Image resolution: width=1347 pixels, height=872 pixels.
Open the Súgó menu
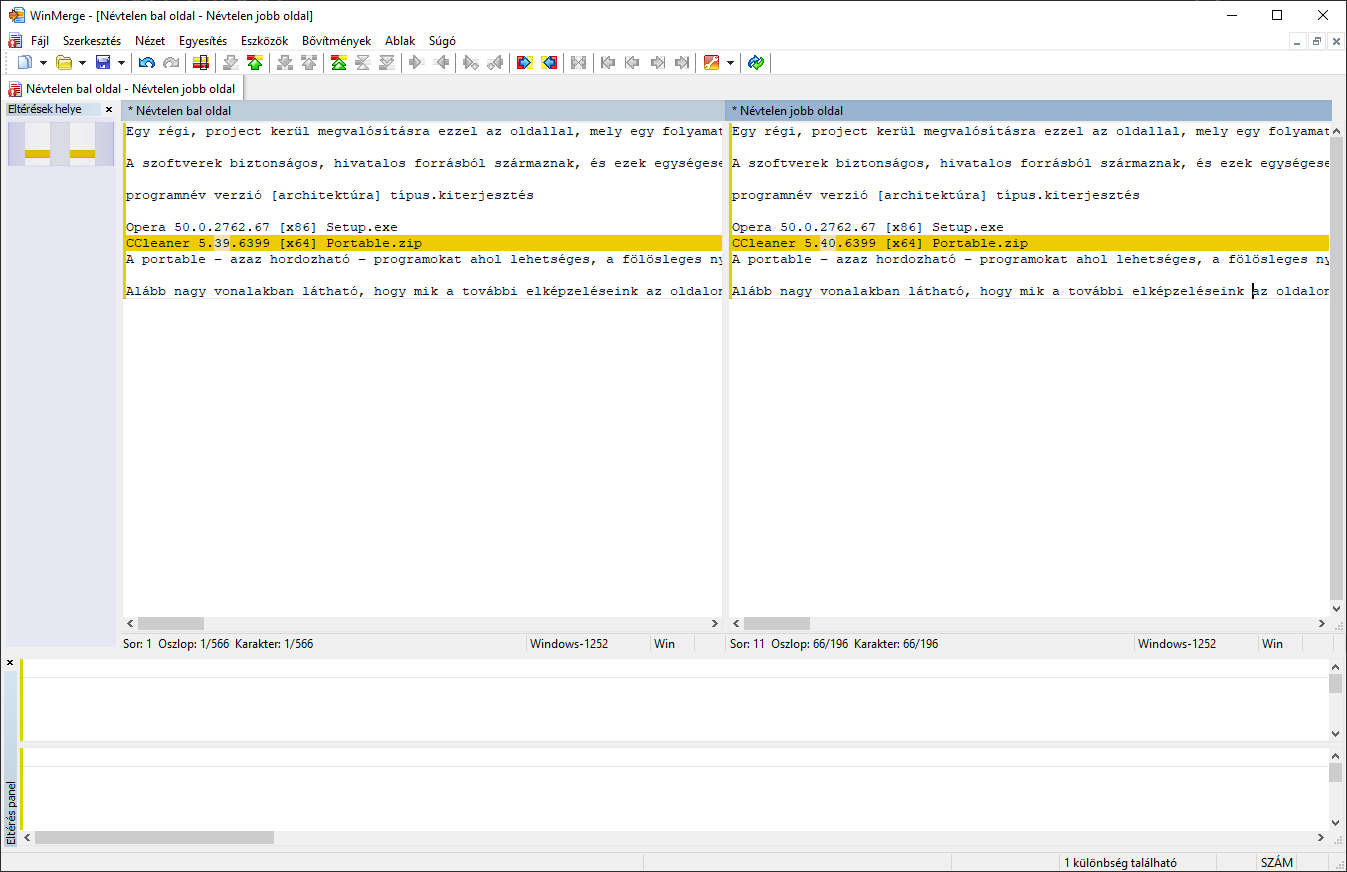coord(442,41)
